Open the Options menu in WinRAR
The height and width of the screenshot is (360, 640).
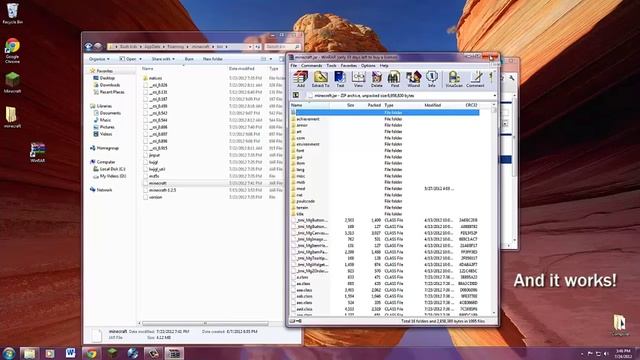tap(368, 66)
